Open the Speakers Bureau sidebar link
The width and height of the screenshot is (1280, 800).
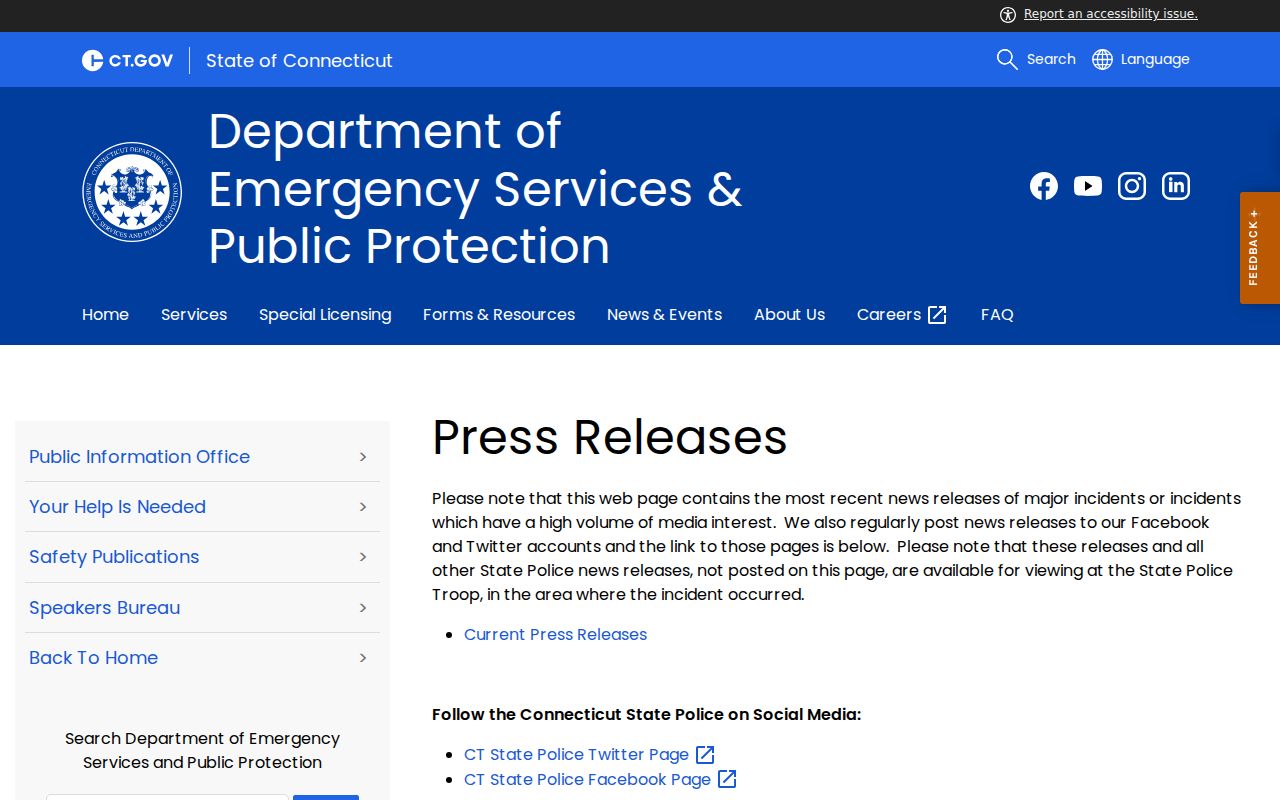pyautogui.click(x=104, y=608)
